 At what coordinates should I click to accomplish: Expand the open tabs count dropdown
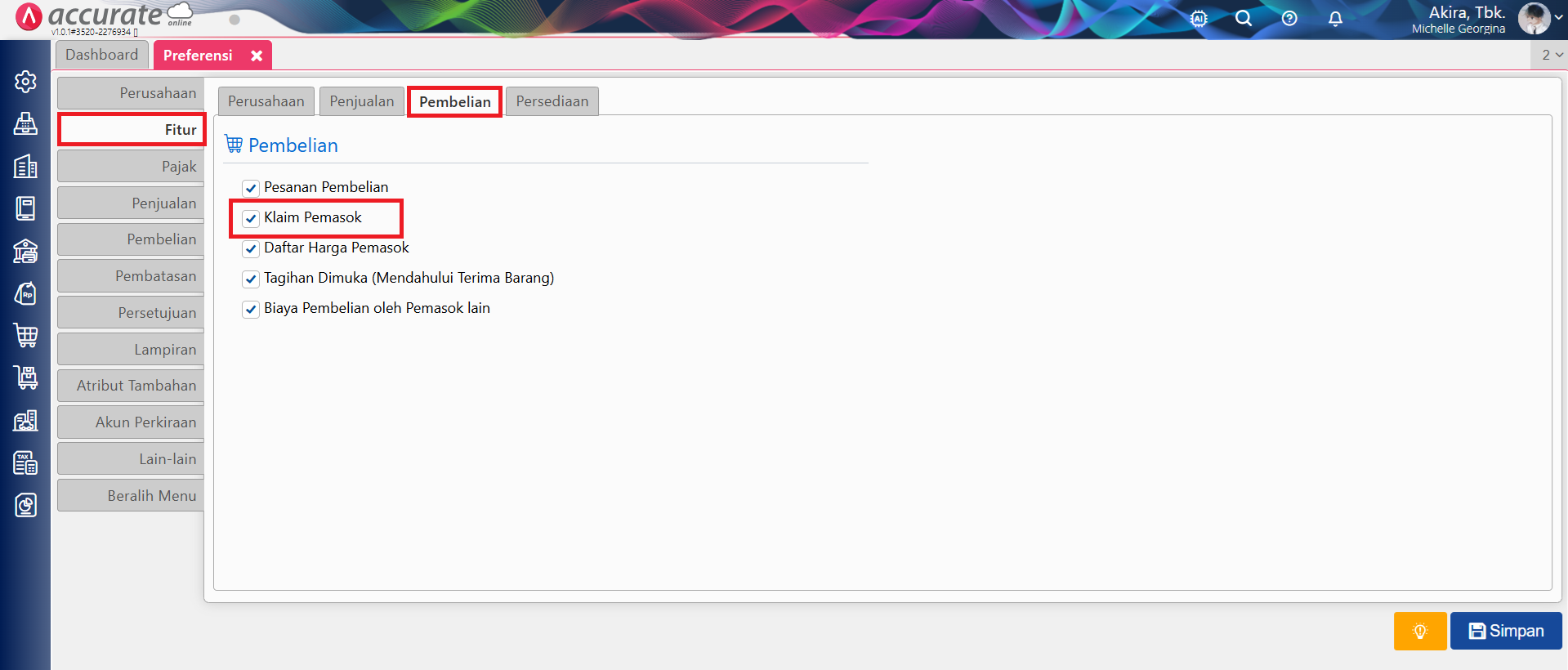[x=1551, y=55]
